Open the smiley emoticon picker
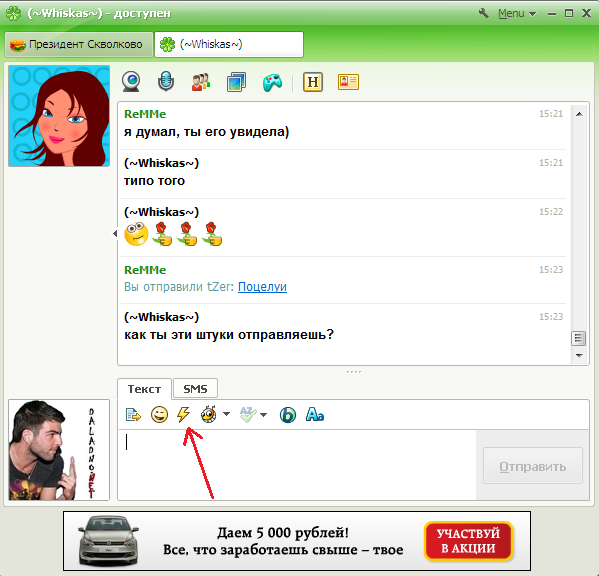 tap(159, 414)
